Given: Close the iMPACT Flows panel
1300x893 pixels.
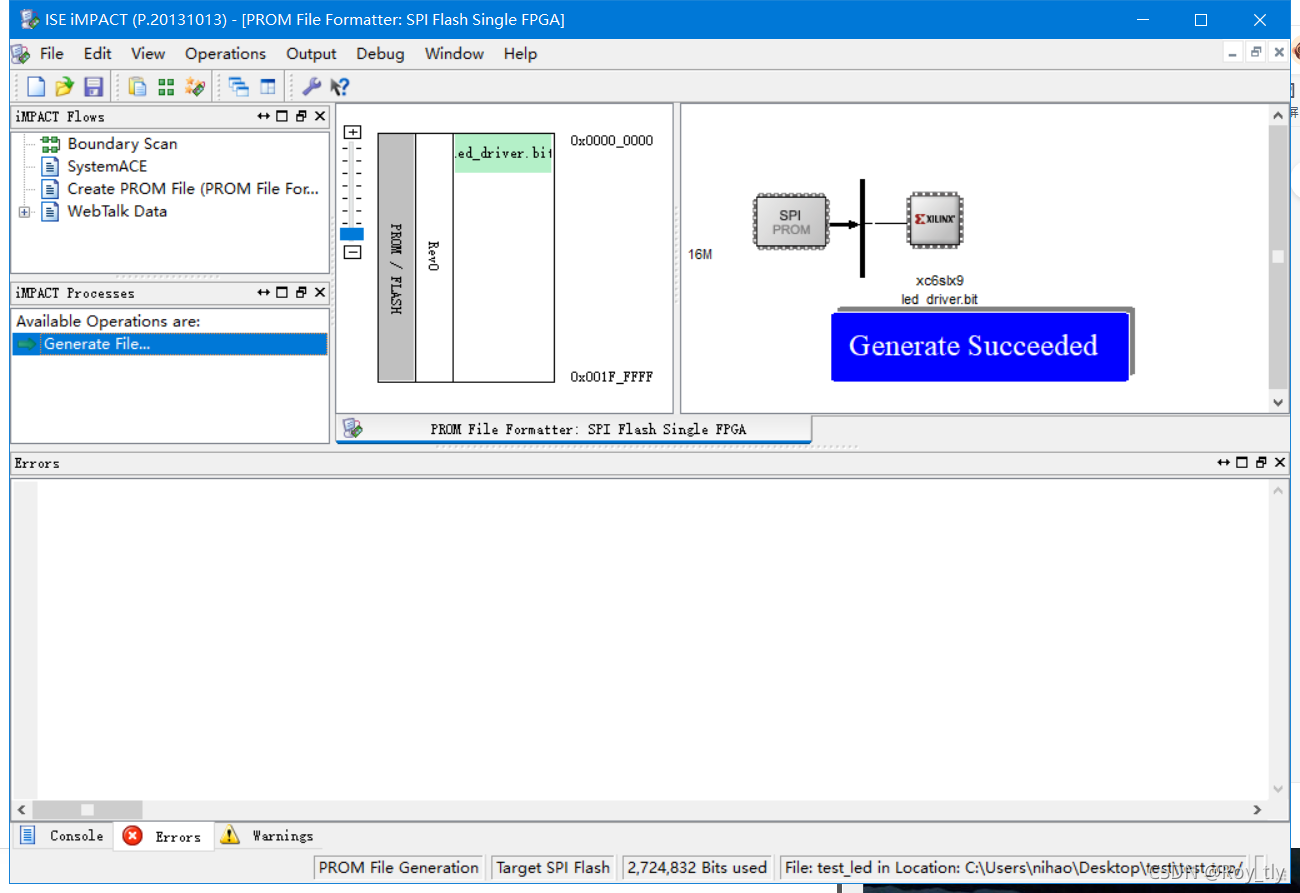Looking at the screenshot, I should point(320,116).
